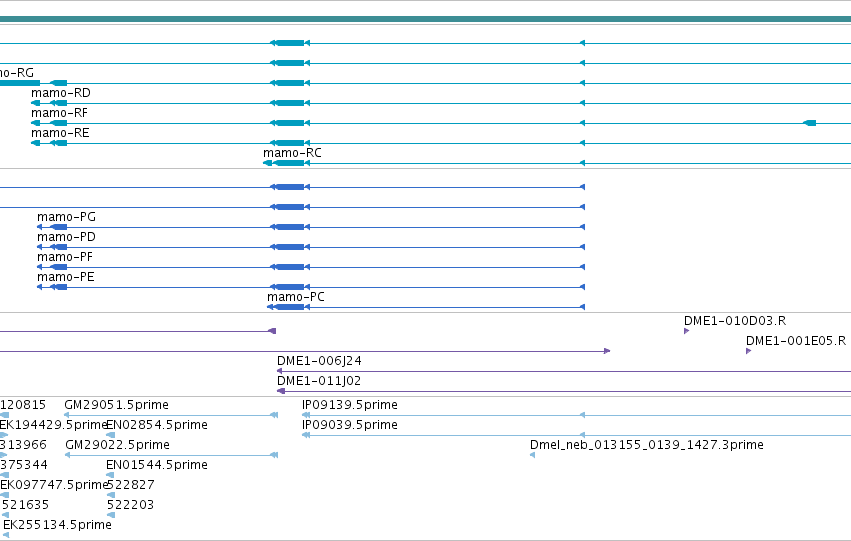Select the mamo-PD protein label
This screenshot has height=541, width=851.
click(x=66, y=237)
